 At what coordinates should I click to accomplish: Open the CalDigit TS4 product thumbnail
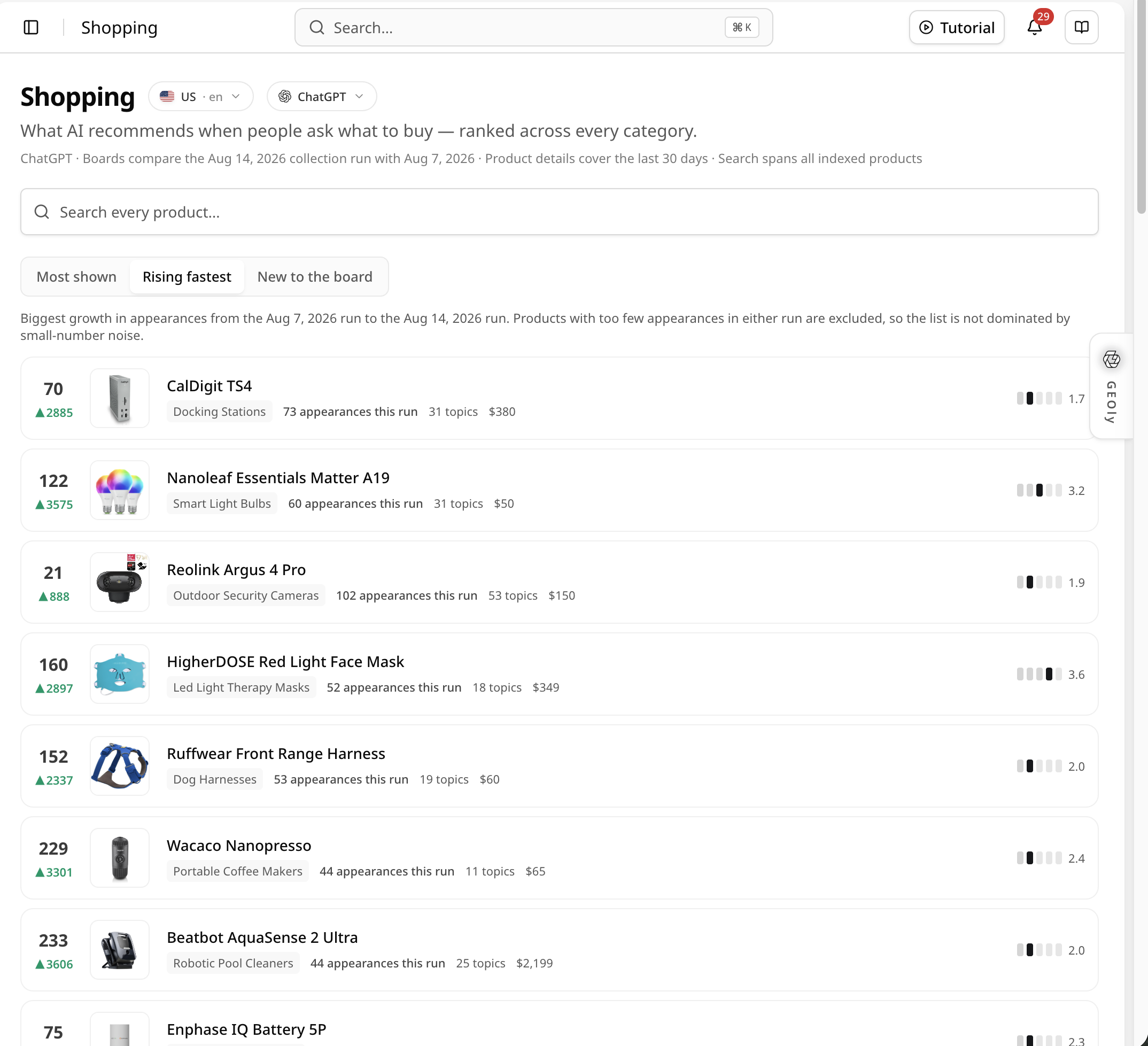[x=120, y=398]
